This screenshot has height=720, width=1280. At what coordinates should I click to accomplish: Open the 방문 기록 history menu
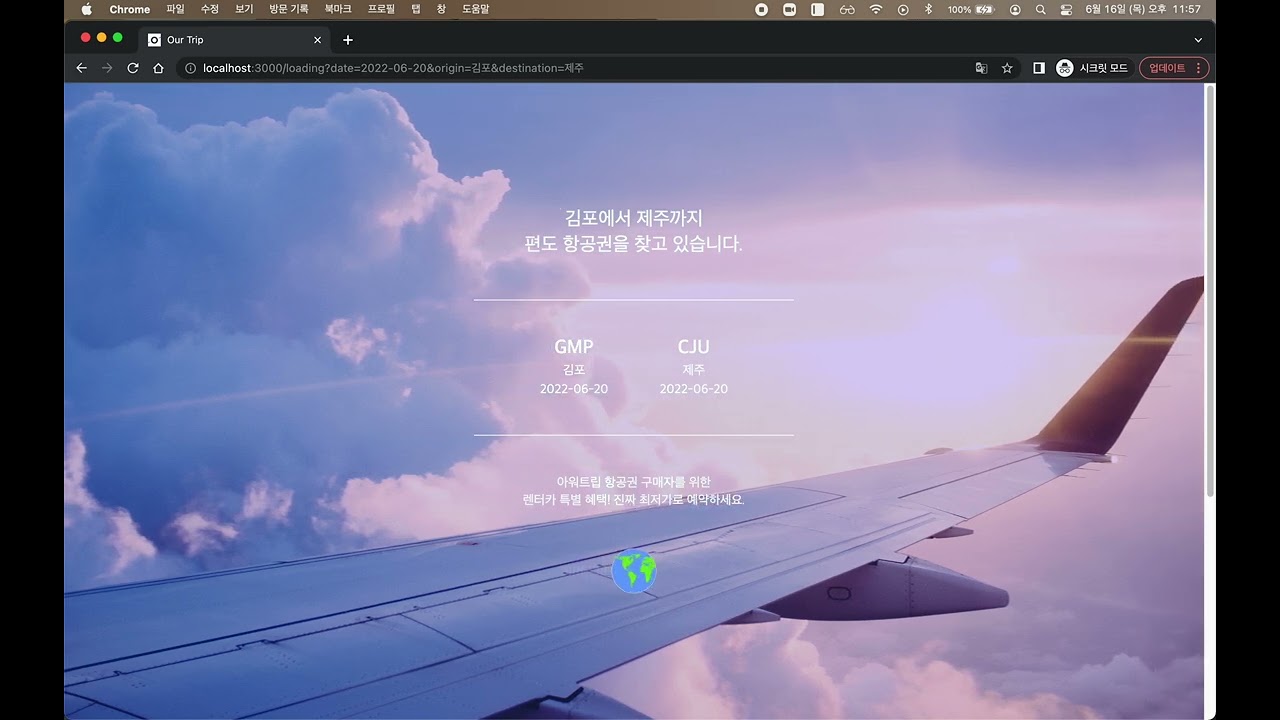[x=289, y=9]
